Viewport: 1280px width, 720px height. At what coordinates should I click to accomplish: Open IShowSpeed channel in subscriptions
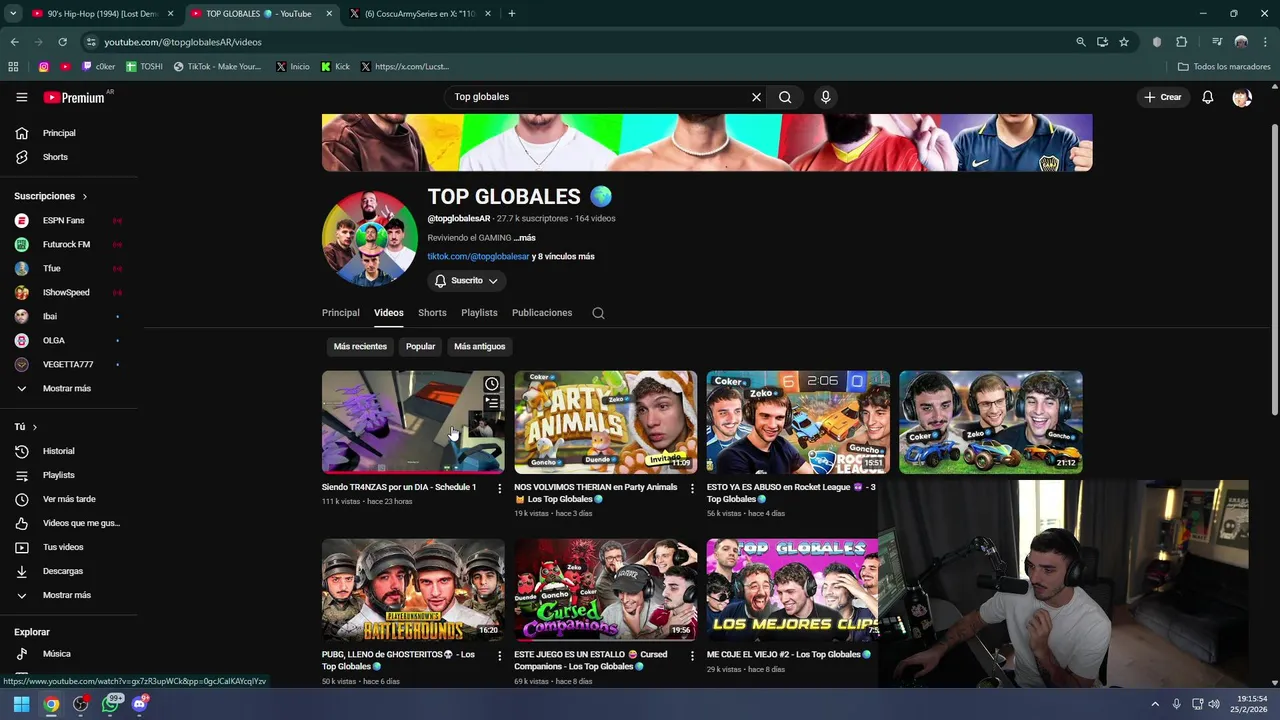point(70,292)
